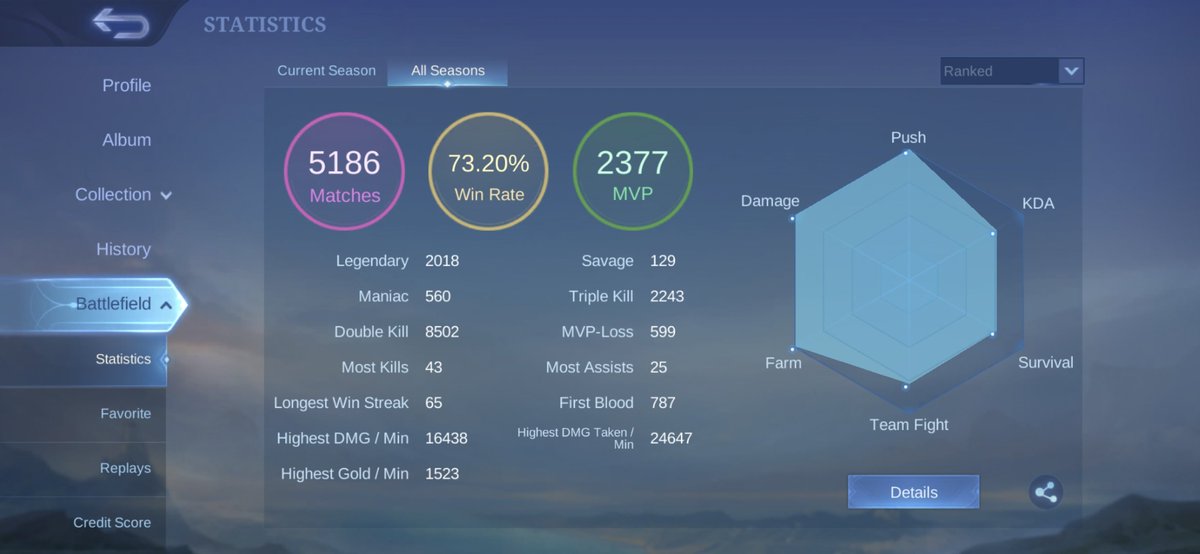Click the Triple Kill value 2243
The image size is (1200, 554).
[x=667, y=296]
